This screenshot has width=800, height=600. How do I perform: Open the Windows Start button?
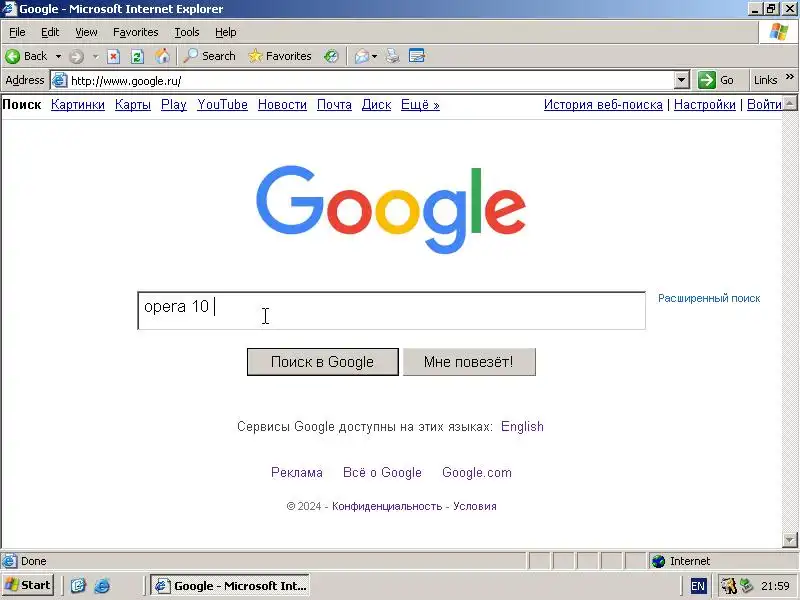28,585
